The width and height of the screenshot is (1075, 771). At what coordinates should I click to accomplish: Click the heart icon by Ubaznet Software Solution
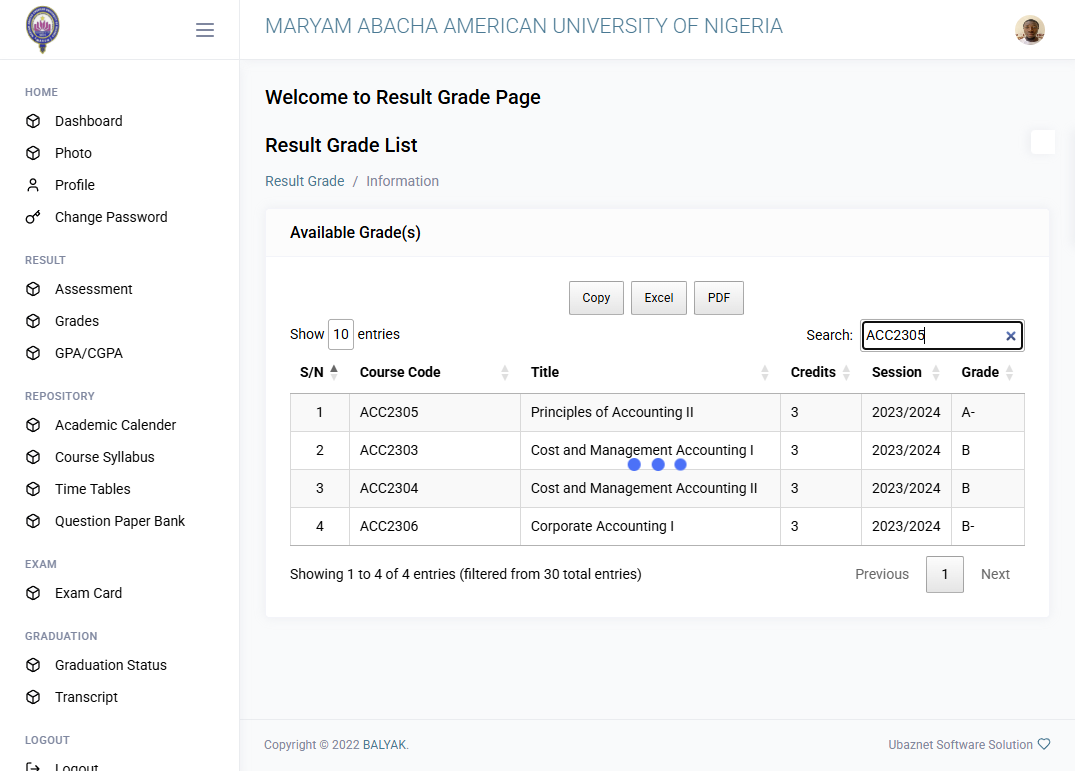pos(1044,744)
